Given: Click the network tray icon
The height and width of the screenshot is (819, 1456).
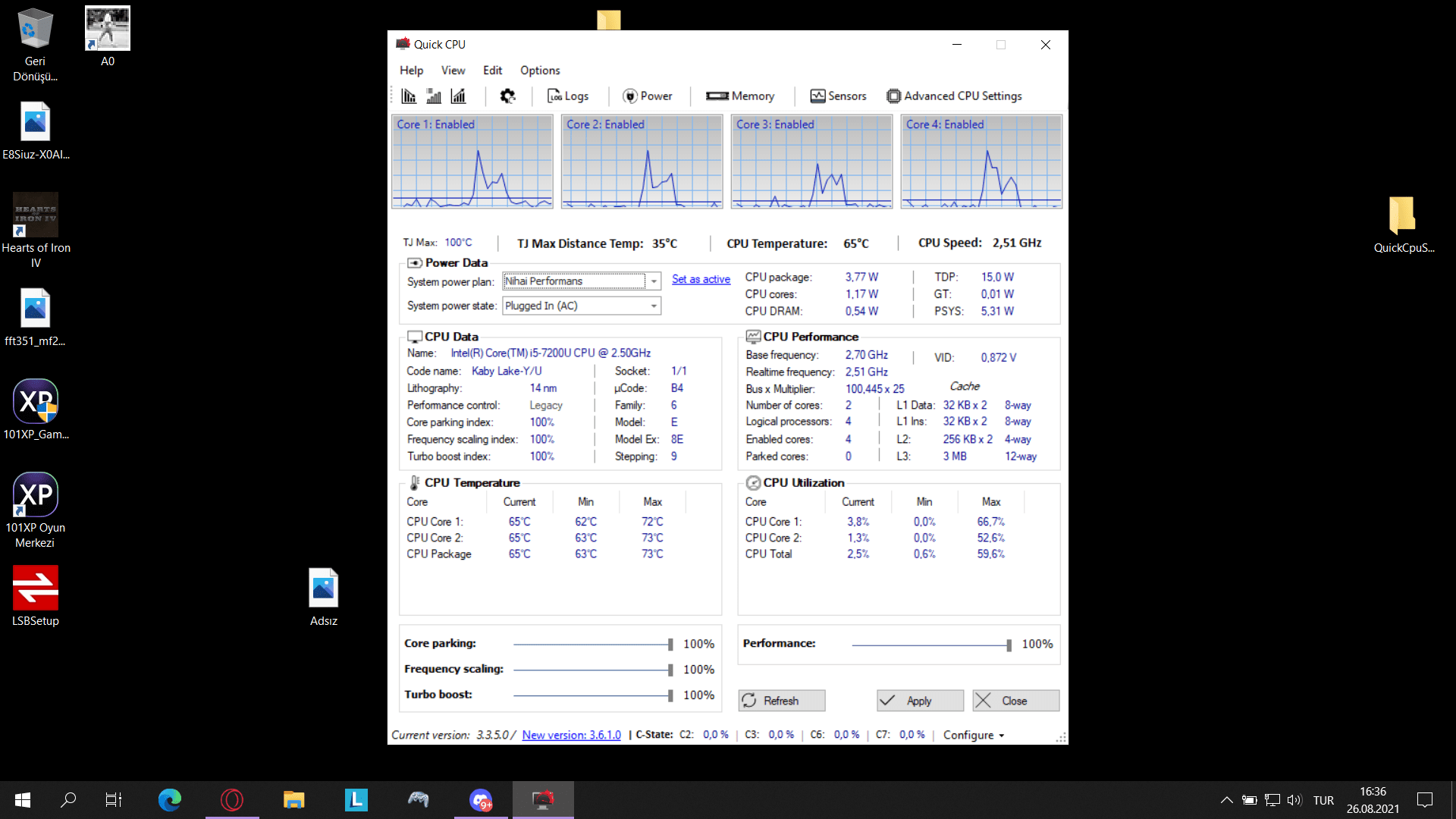Looking at the screenshot, I should [x=1272, y=800].
